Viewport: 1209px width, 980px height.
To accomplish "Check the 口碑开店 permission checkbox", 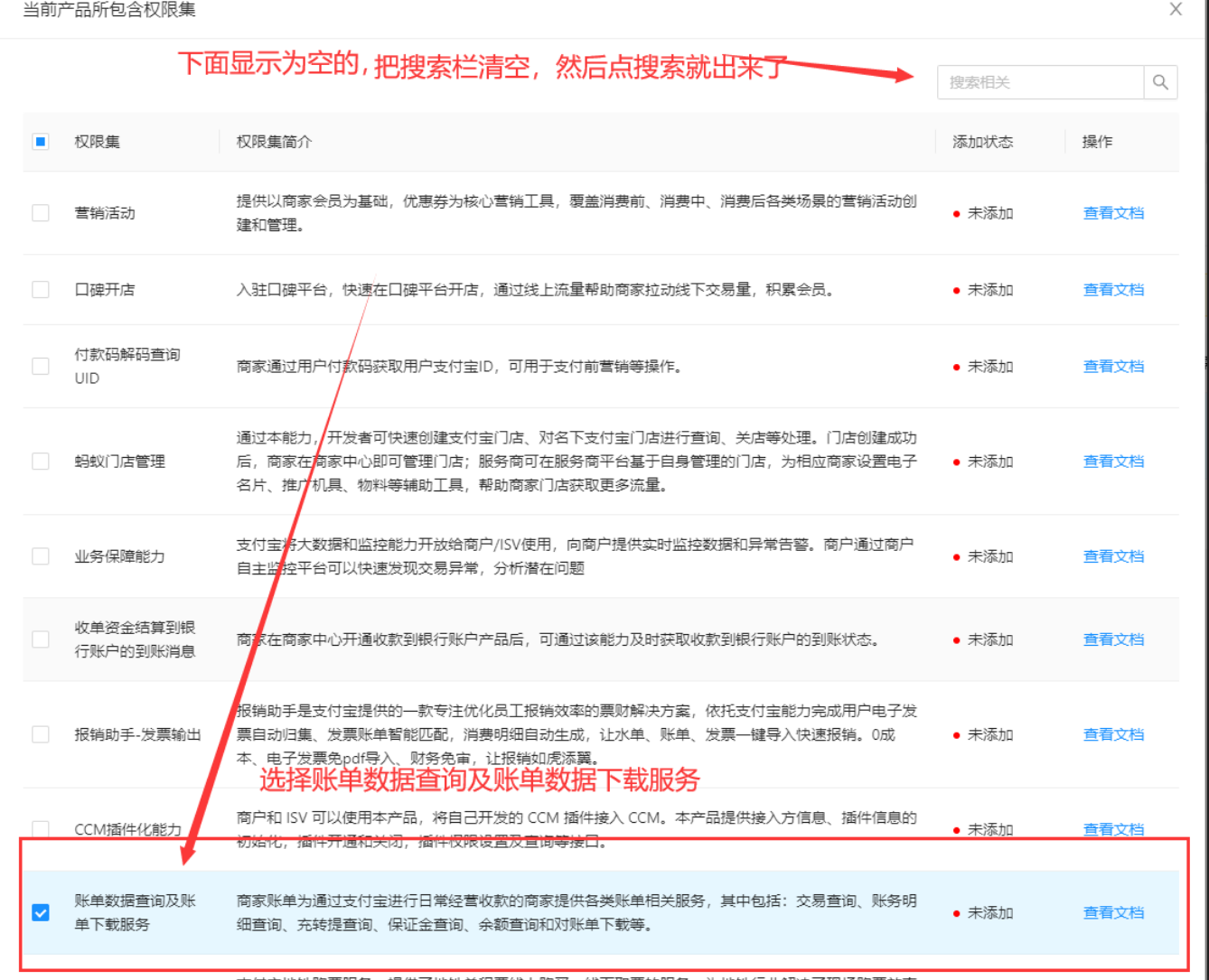I will 40,290.
